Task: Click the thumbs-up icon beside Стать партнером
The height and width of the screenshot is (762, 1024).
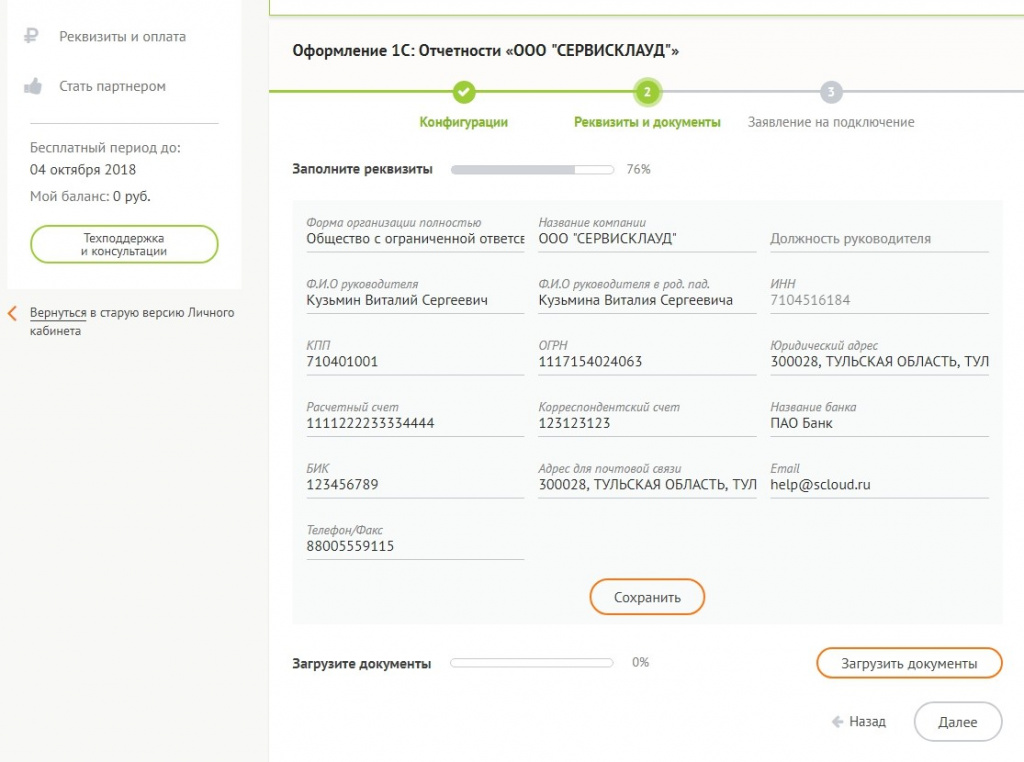Action: (33, 86)
